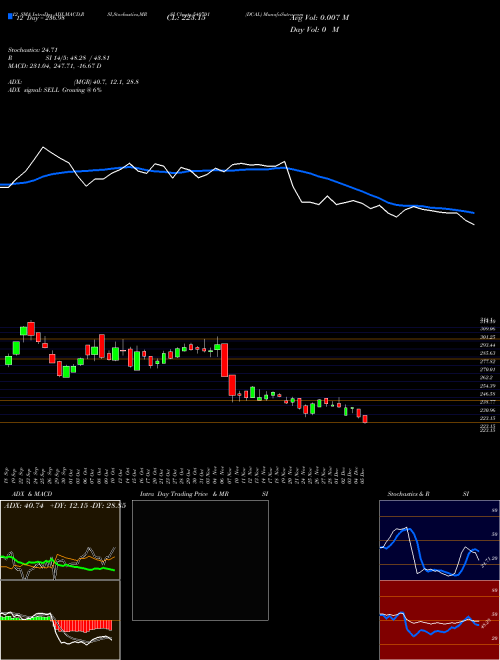Viewport: 500px width, 660px height.
Task: Click the thick blue SMA line's right end
Action: (x=473, y=213)
